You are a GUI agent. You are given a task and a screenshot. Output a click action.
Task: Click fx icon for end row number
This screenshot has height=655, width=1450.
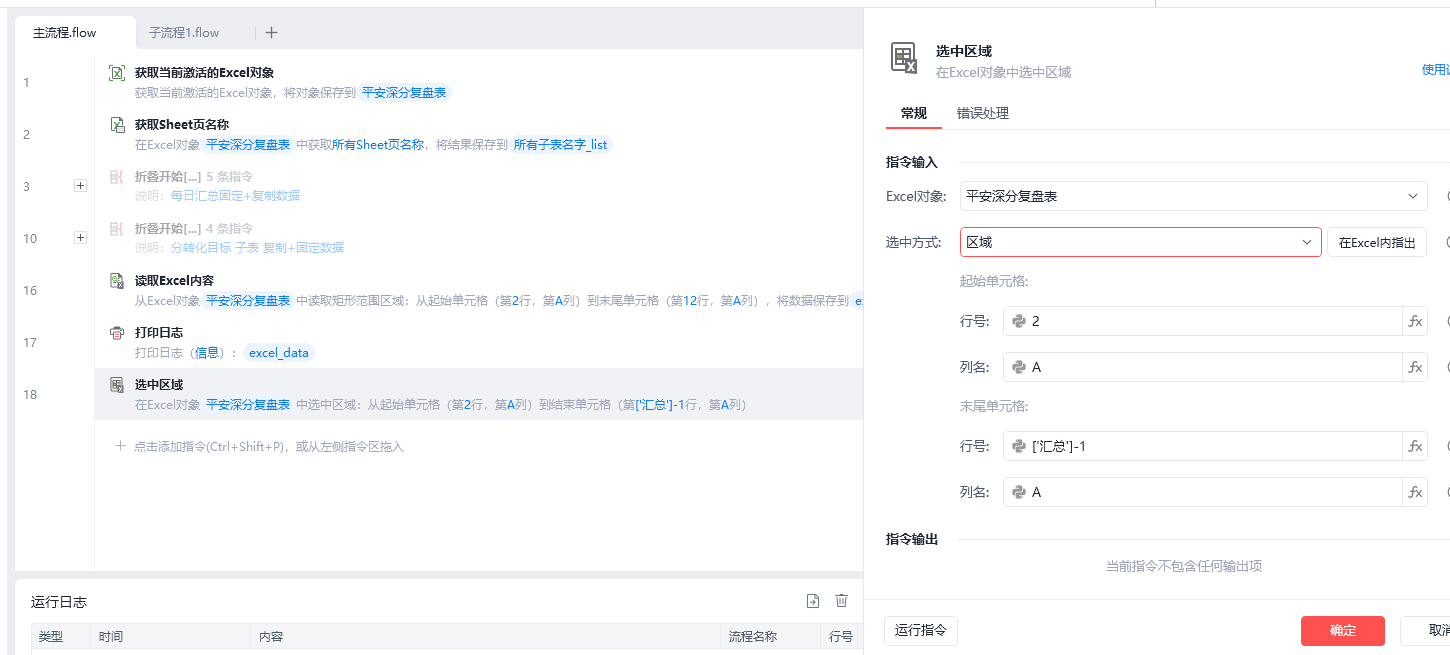click(1415, 446)
